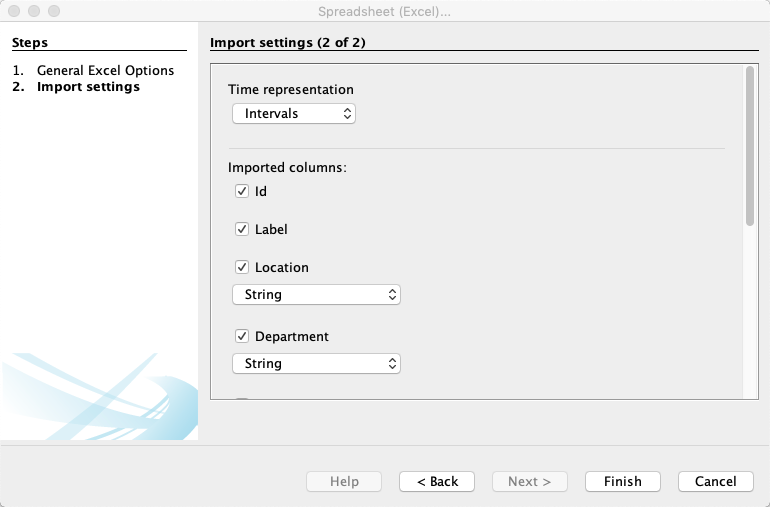Image resolution: width=770 pixels, height=507 pixels.
Task: Click the window minimize button
Action: point(34,11)
